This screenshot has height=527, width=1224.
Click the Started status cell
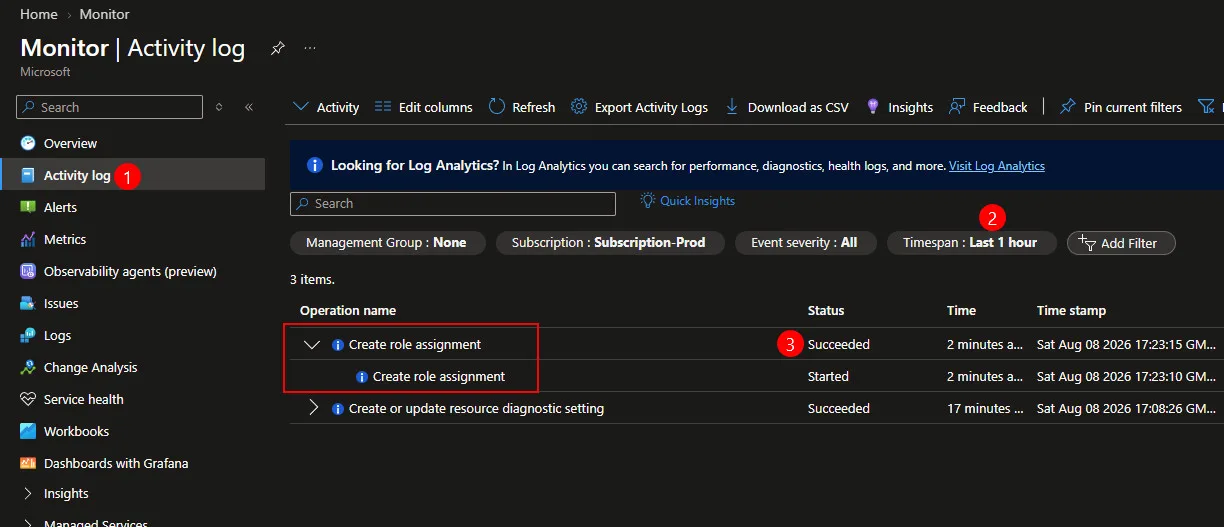coord(828,376)
